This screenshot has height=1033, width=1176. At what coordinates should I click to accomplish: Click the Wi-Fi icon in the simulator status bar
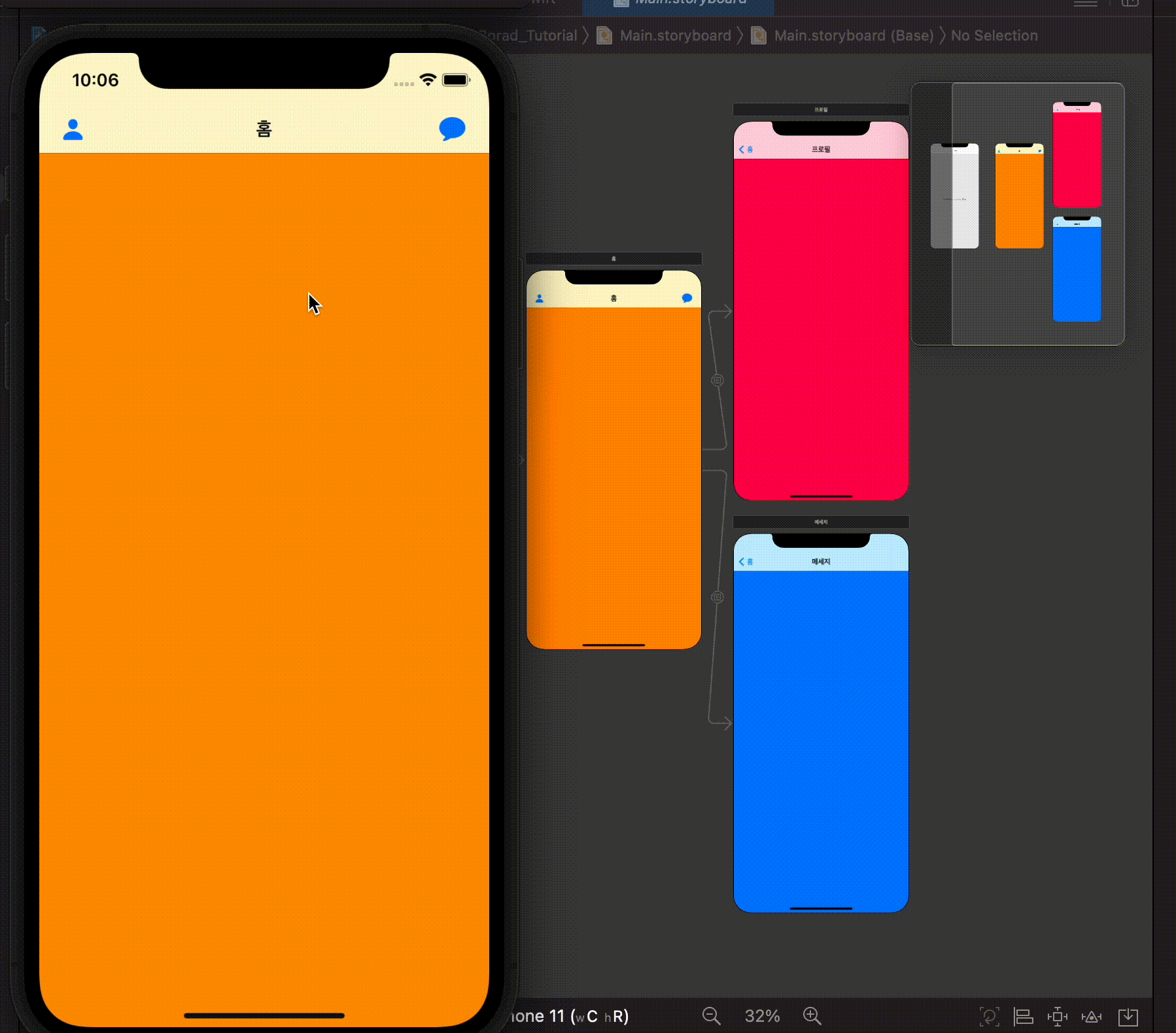tap(428, 80)
